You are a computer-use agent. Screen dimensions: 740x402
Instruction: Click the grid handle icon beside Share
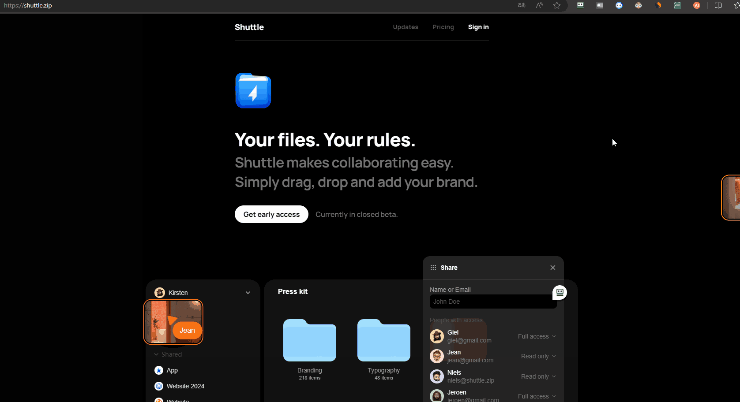tap(433, 268)
